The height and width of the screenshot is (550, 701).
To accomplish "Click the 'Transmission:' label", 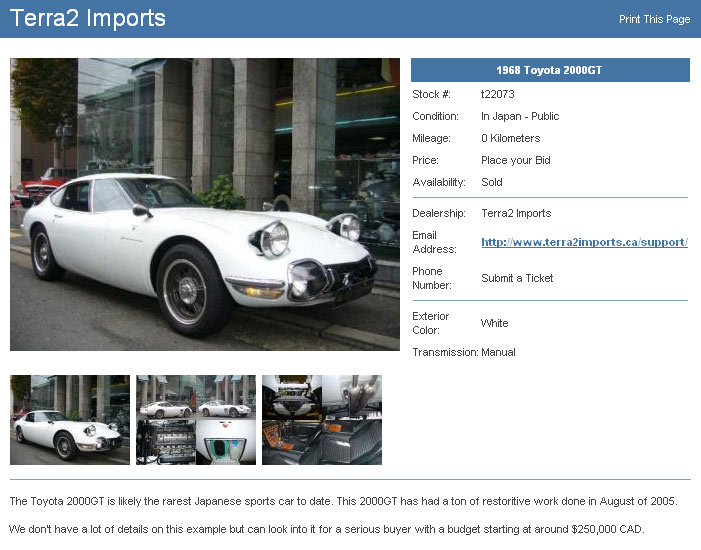I will point(445,352).
